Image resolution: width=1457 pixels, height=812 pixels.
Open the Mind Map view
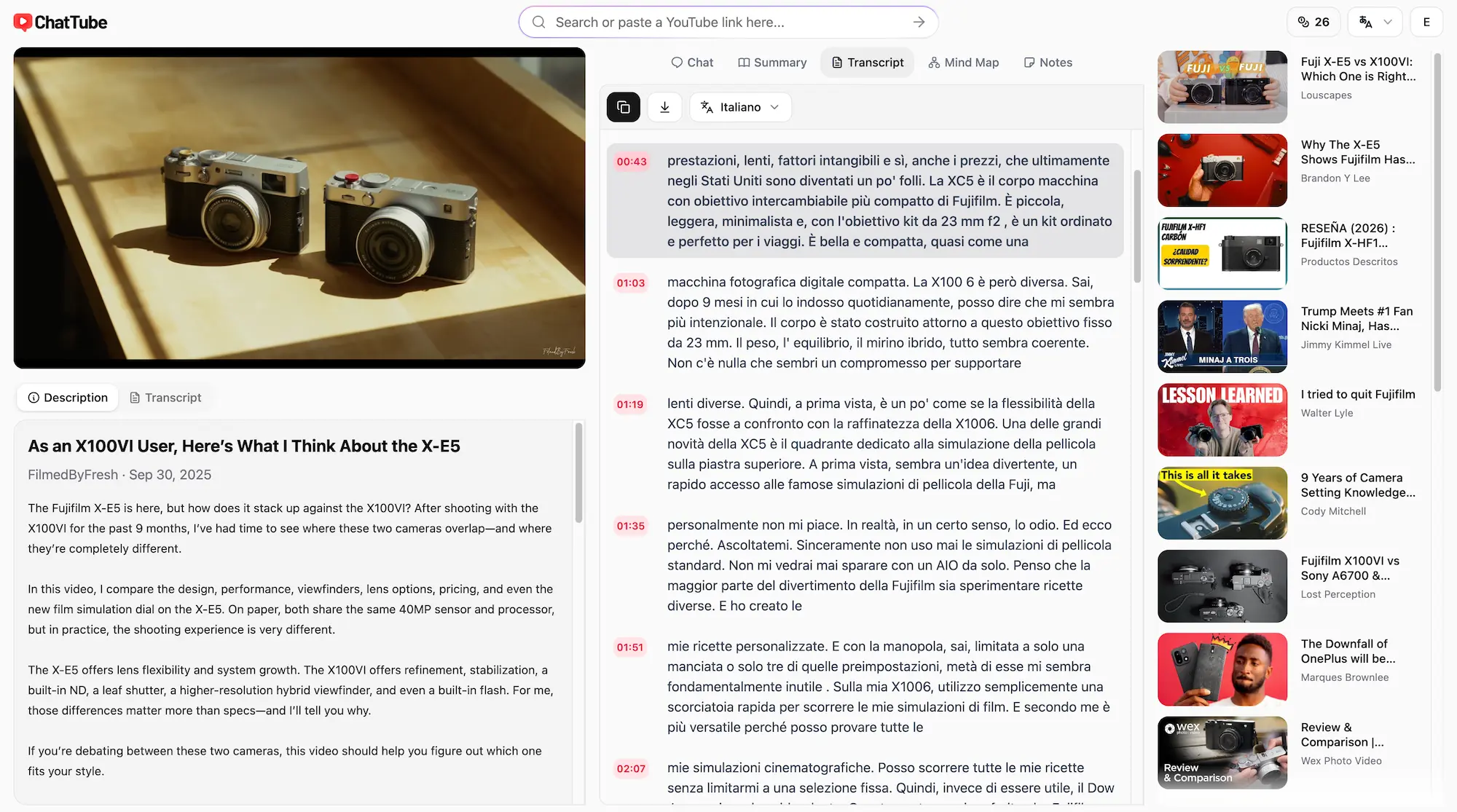963,63
